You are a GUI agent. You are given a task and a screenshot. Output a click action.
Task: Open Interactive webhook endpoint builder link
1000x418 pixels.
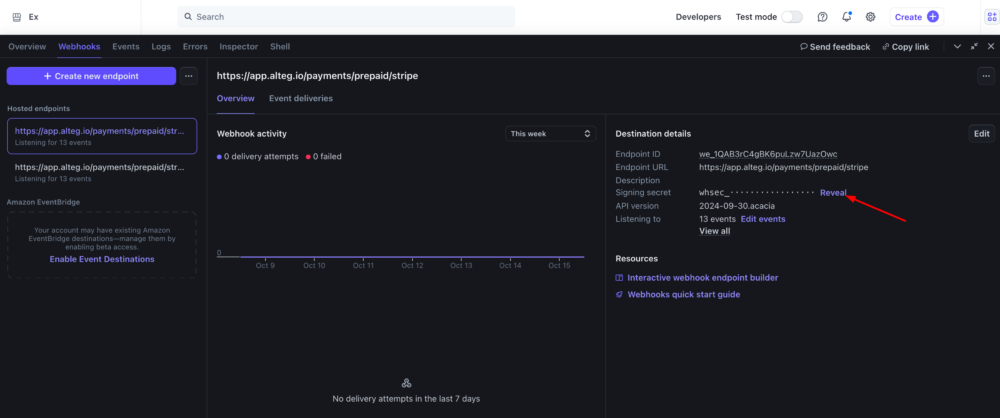(702, 278)
